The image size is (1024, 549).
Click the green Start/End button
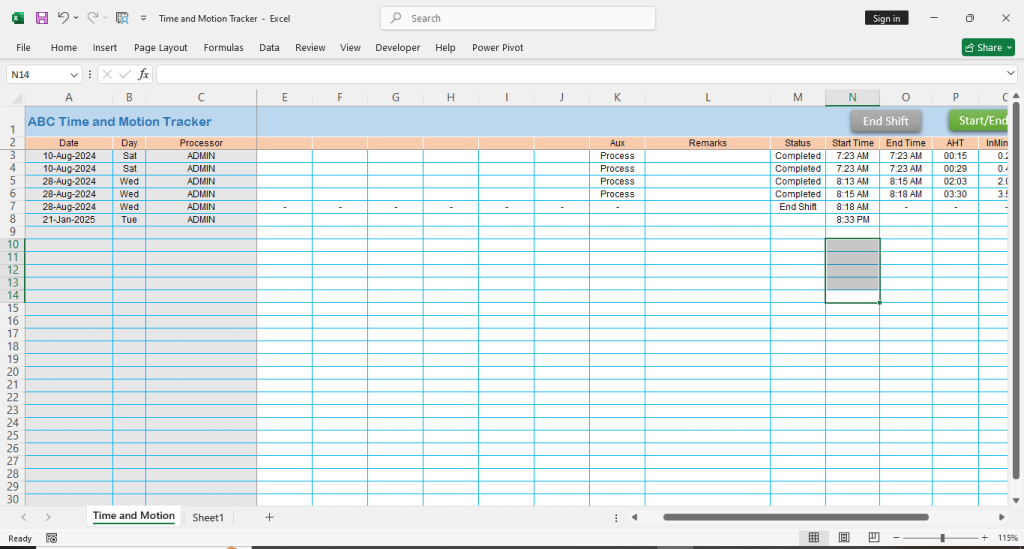tap(980, 121)
